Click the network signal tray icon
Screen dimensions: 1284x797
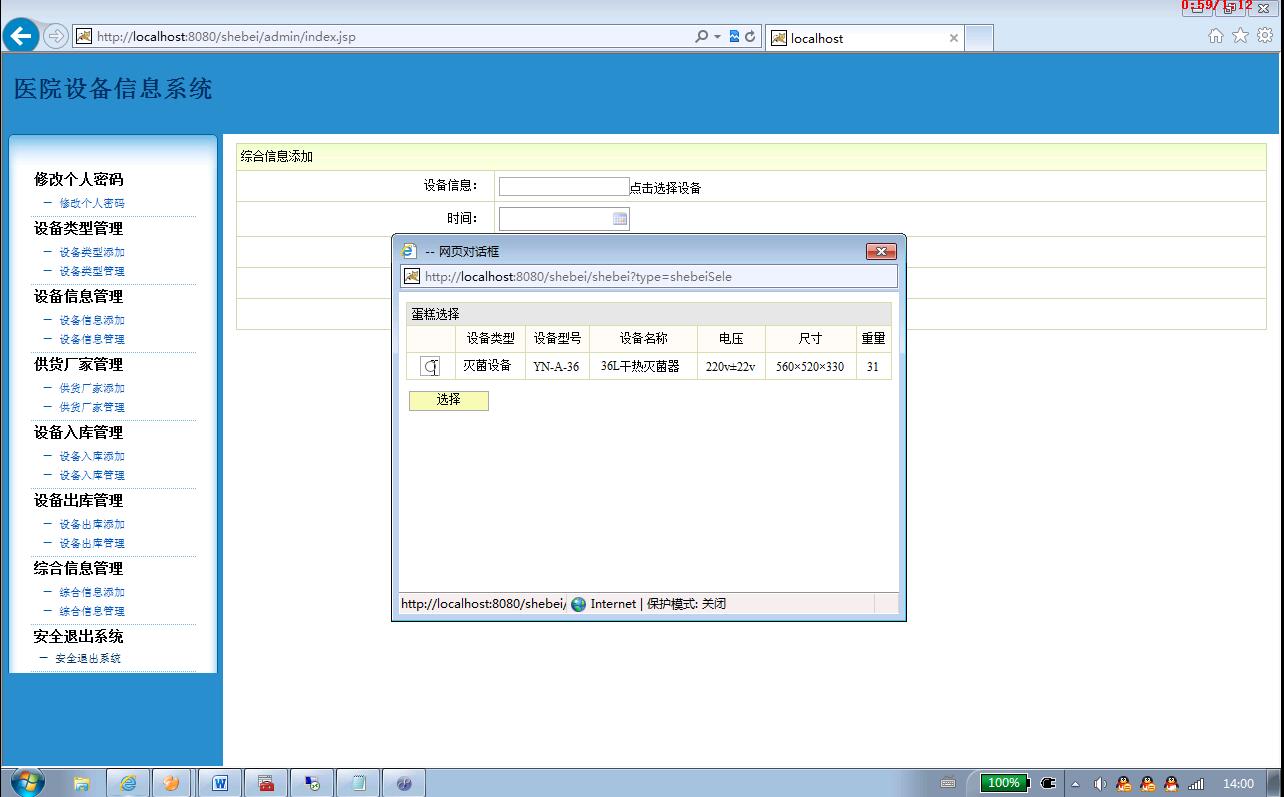click(x=1196, y=783)
